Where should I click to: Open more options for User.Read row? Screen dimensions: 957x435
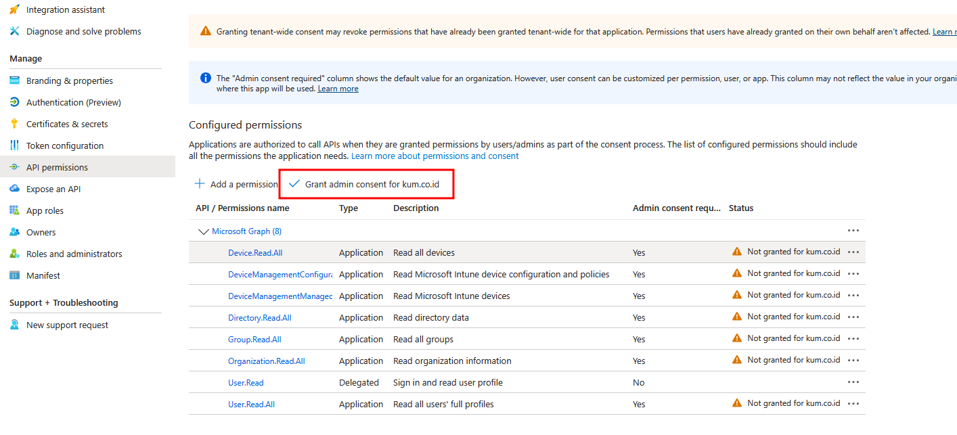(x=853, y=382)
